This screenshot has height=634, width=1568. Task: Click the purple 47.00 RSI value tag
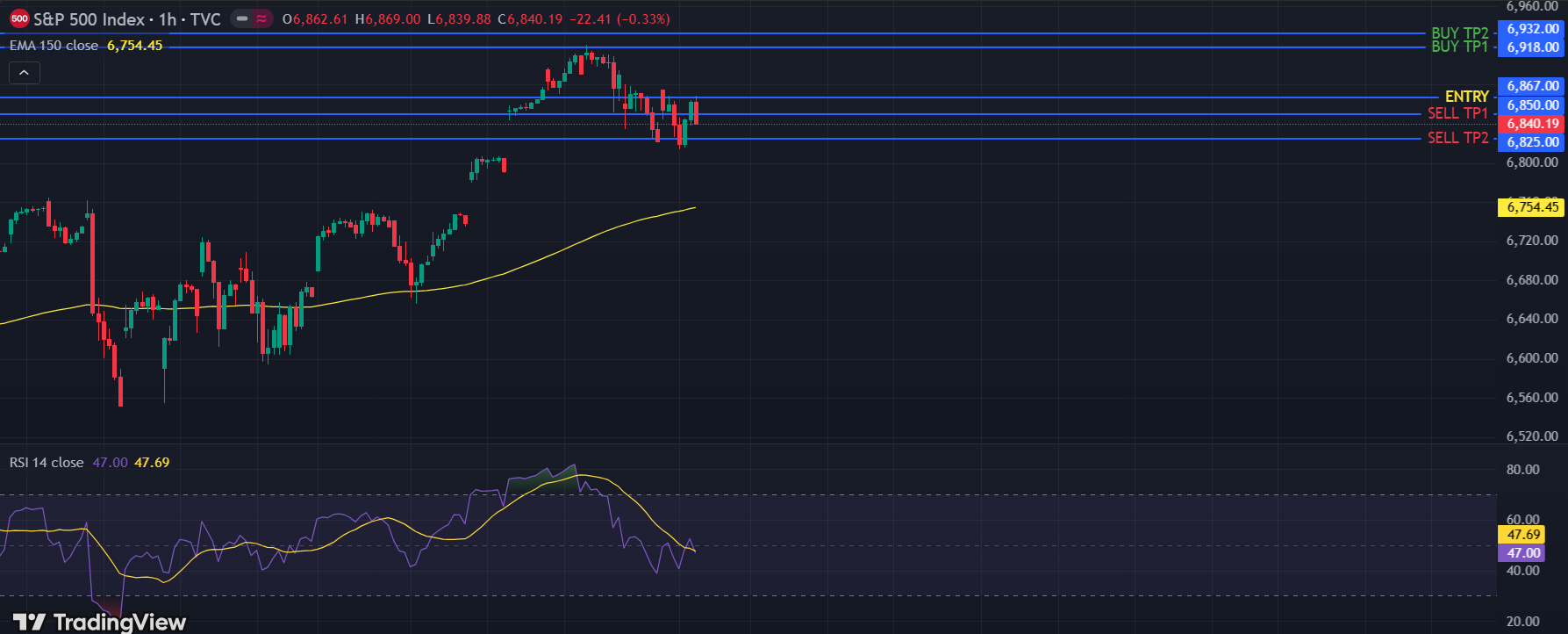click(1523, 553)
